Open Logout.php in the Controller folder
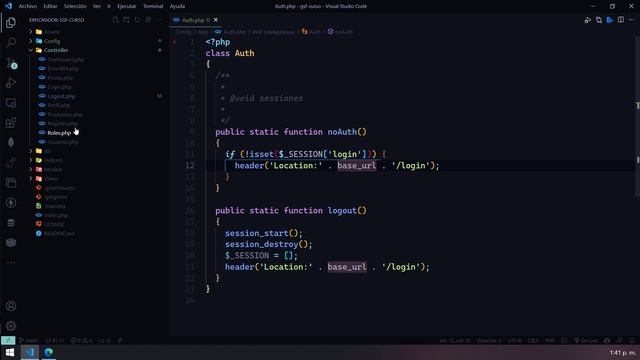The image size is (640, 360). point(61,96)
